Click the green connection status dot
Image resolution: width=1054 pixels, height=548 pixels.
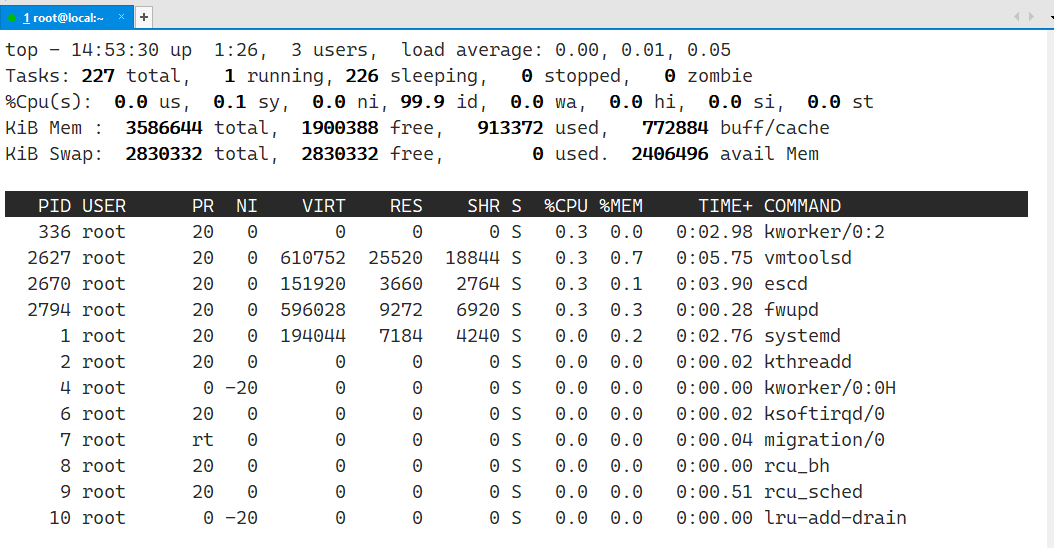click(12, 18)
